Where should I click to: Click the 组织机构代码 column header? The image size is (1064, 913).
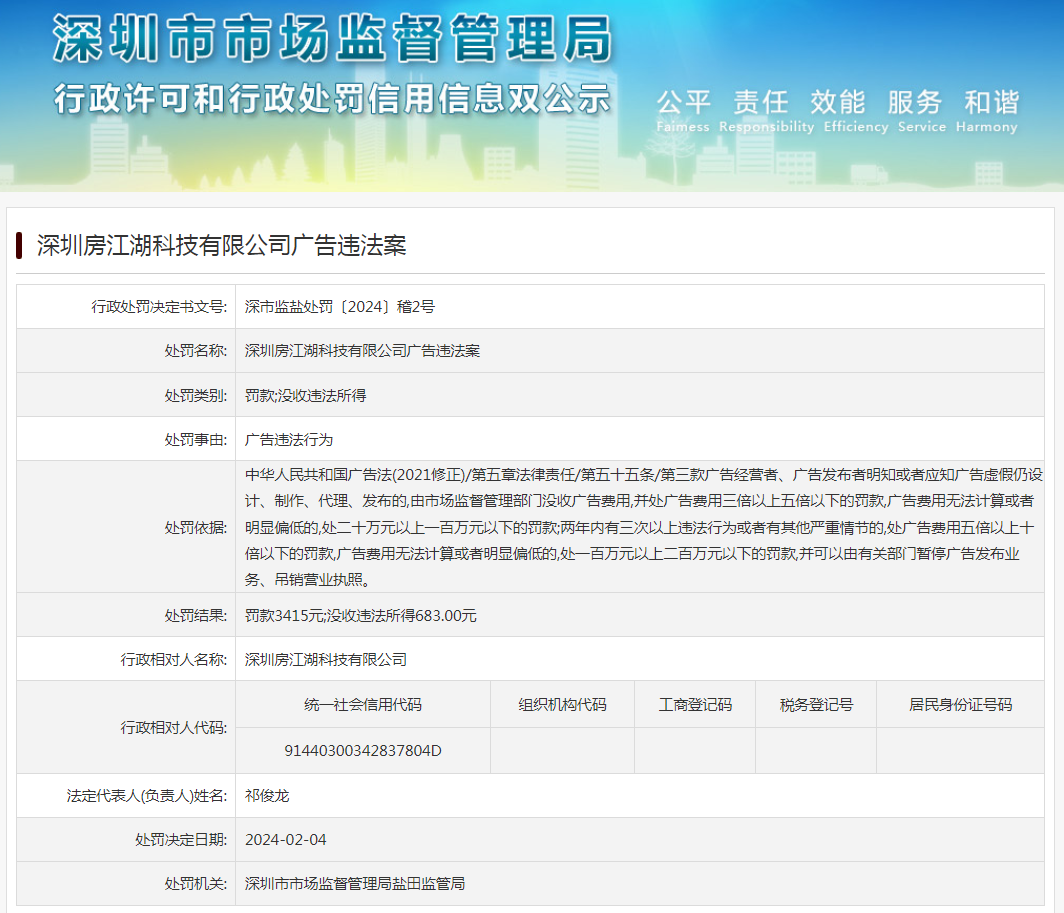point(563,705)
